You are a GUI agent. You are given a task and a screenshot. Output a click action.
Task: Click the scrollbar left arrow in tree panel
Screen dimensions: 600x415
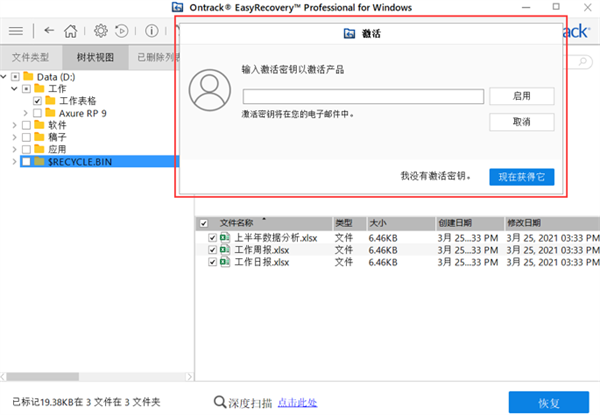(3, 377)
